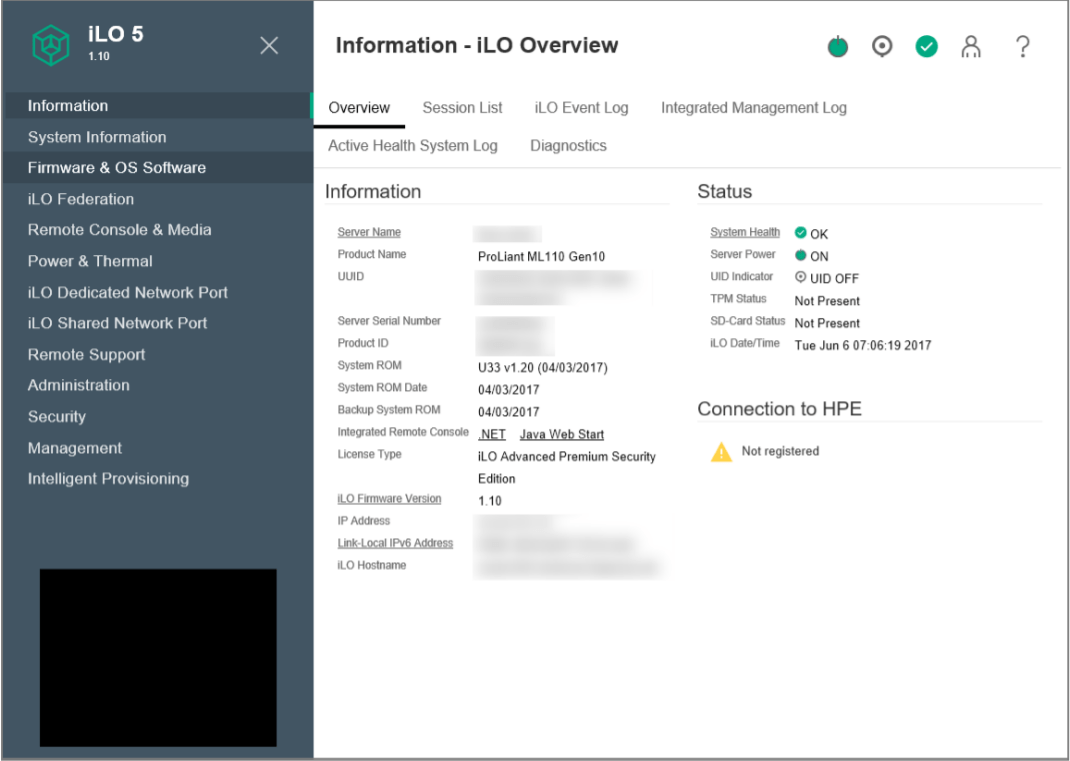Open help via question mark icon

pyautogui.click(x=1022, y=47)
